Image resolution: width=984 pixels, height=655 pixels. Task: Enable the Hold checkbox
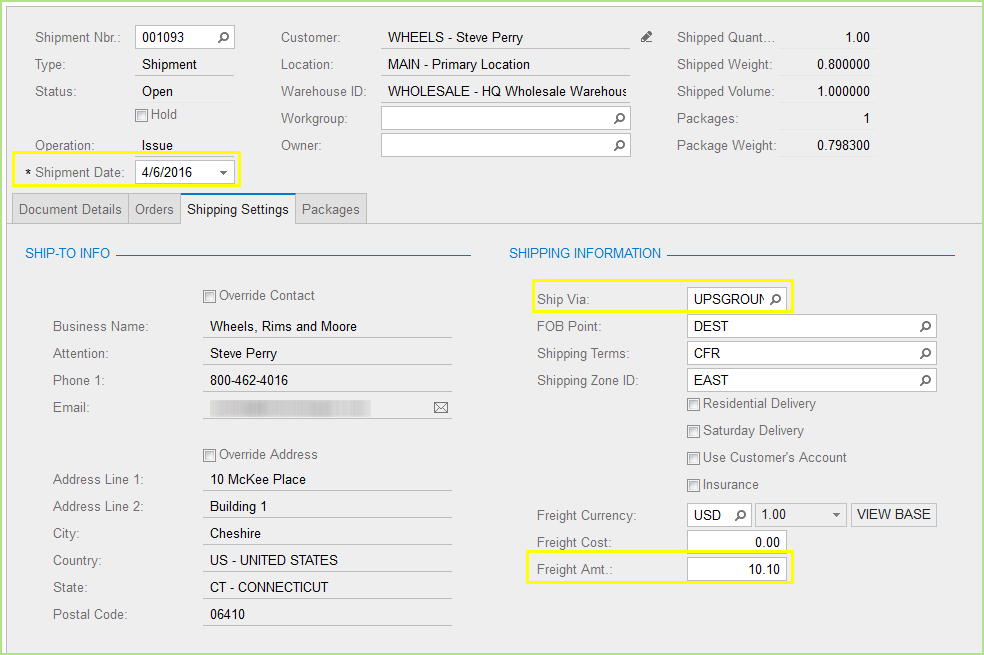click(x=140, y=114)
